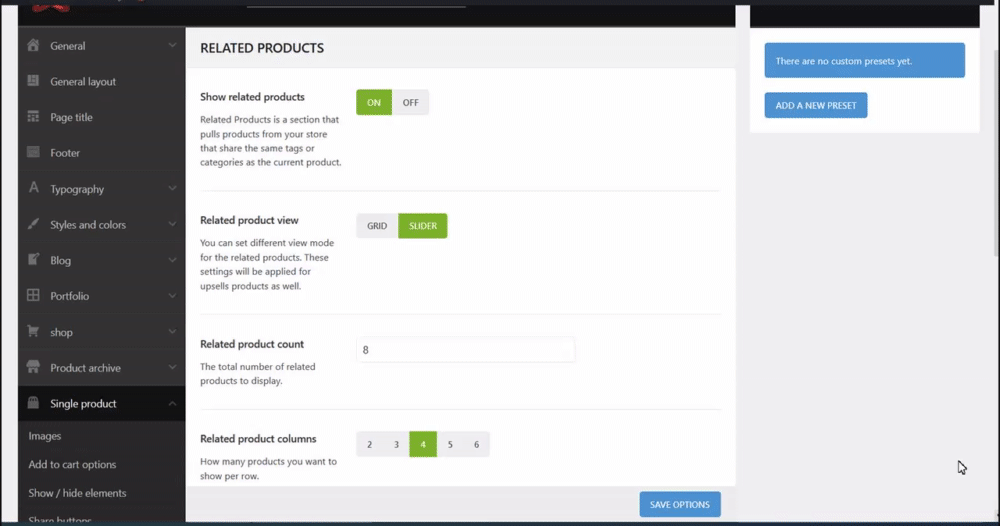Click 'How many products you want' description
This screenshot has height=526, width=1000.
click(268, 469)
